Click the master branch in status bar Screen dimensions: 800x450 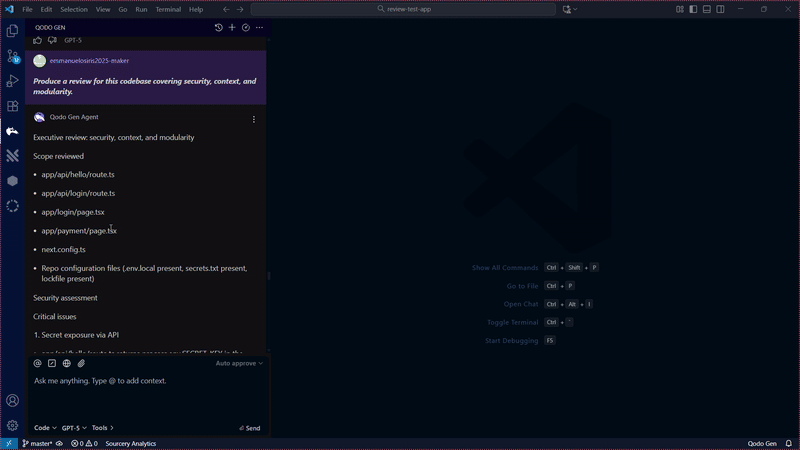[38, 443]
